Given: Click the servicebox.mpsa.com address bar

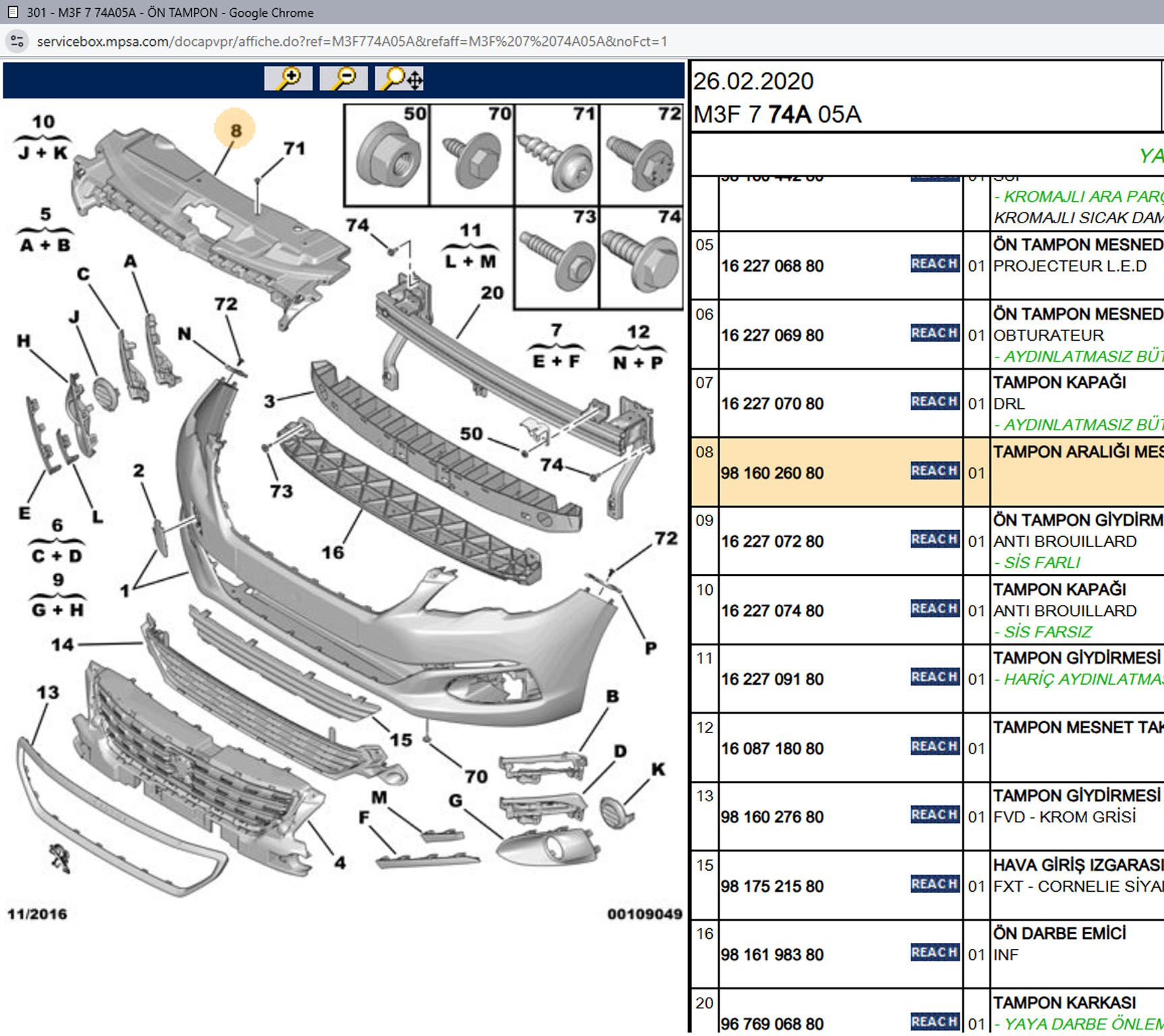Looking at the screenshot, I should (351, 42).
